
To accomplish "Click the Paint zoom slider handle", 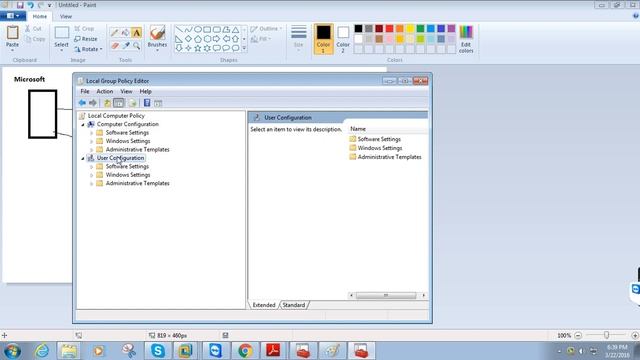I will pos(607,335).
